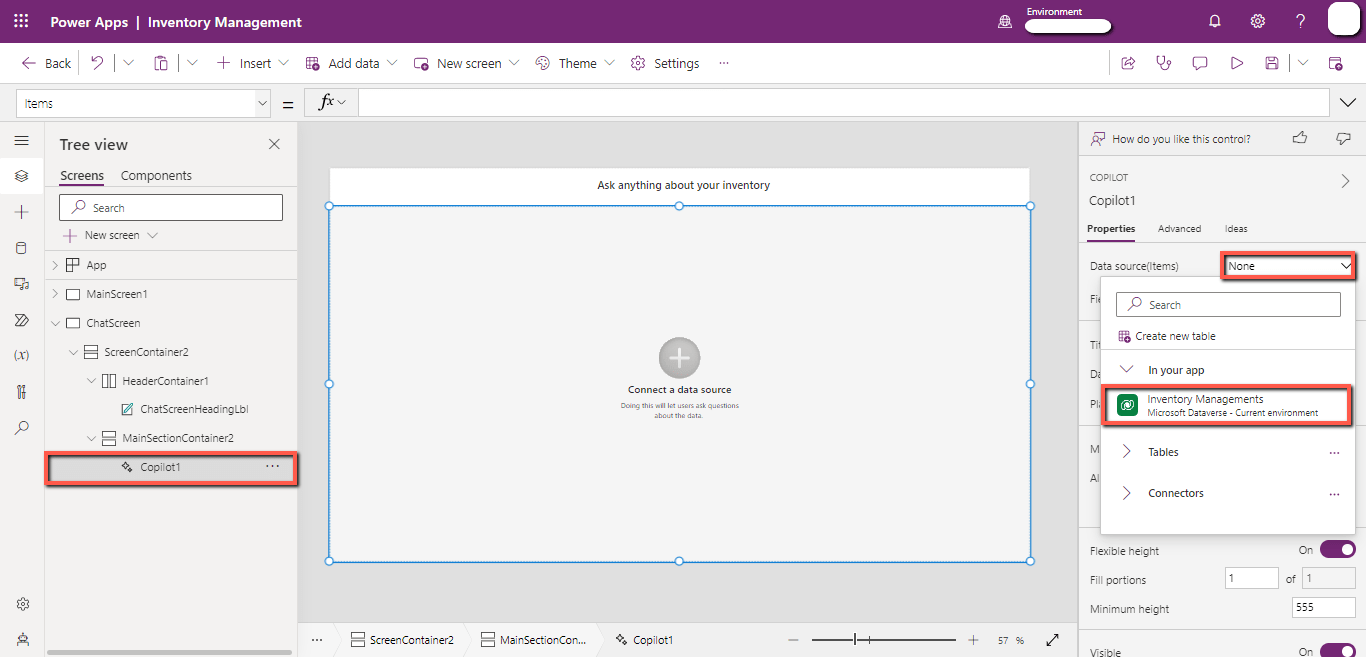This screenshot has height=657, width=1366.
Task: Open the App checker stethoscope icon
Action: point(1163,63)
